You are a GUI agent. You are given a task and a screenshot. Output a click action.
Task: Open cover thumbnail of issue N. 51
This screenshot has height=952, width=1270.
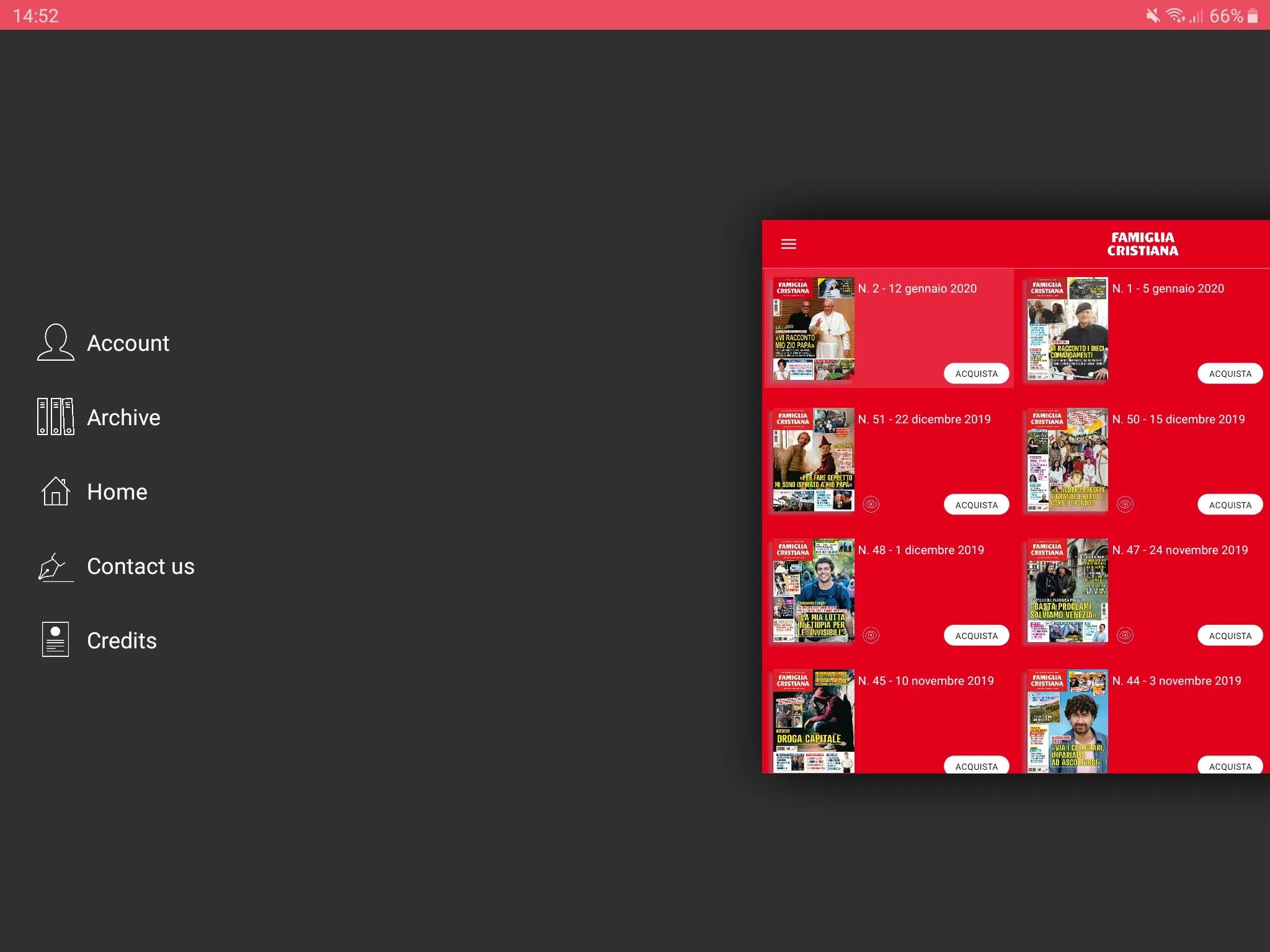[814, 459]
